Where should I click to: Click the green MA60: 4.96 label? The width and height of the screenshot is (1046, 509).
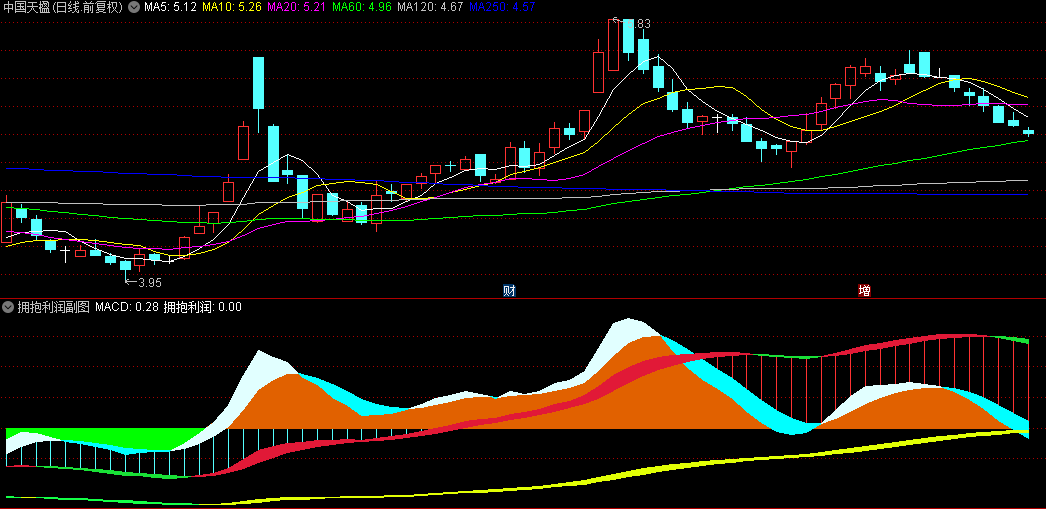click(361, 7)
